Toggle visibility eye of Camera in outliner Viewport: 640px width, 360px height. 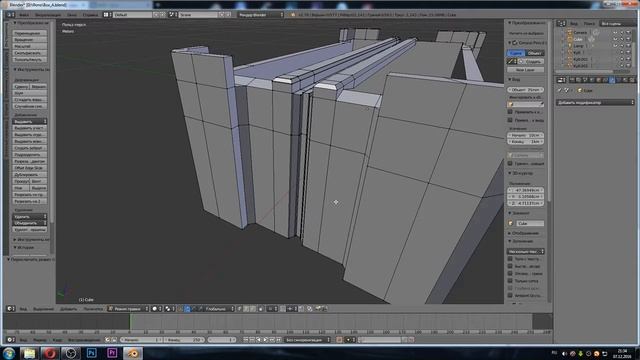click(x=615, y=33)
